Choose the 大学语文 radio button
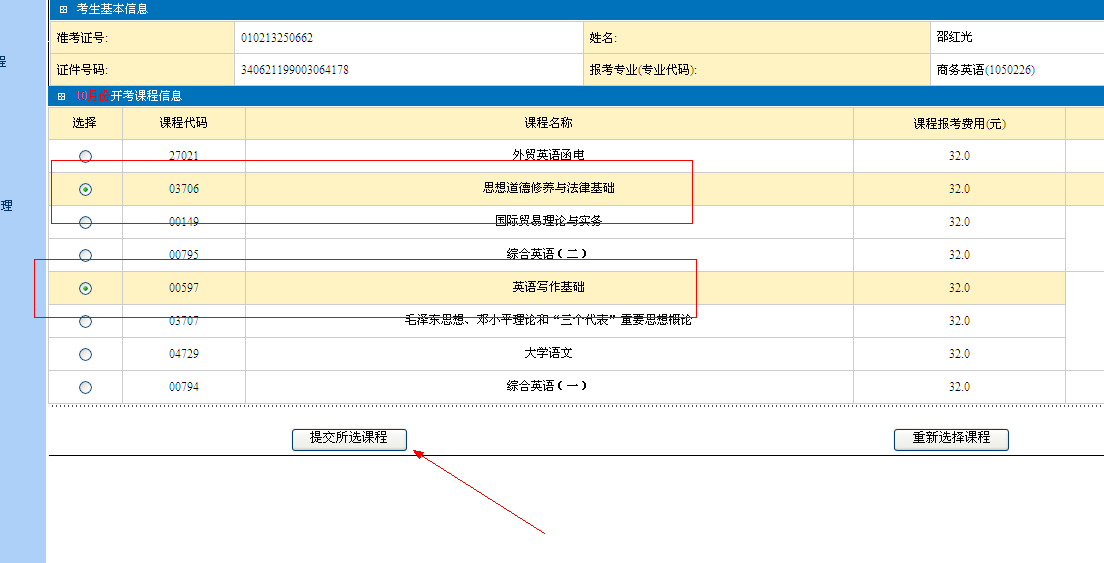1104x563 pixels. (85, 354)
